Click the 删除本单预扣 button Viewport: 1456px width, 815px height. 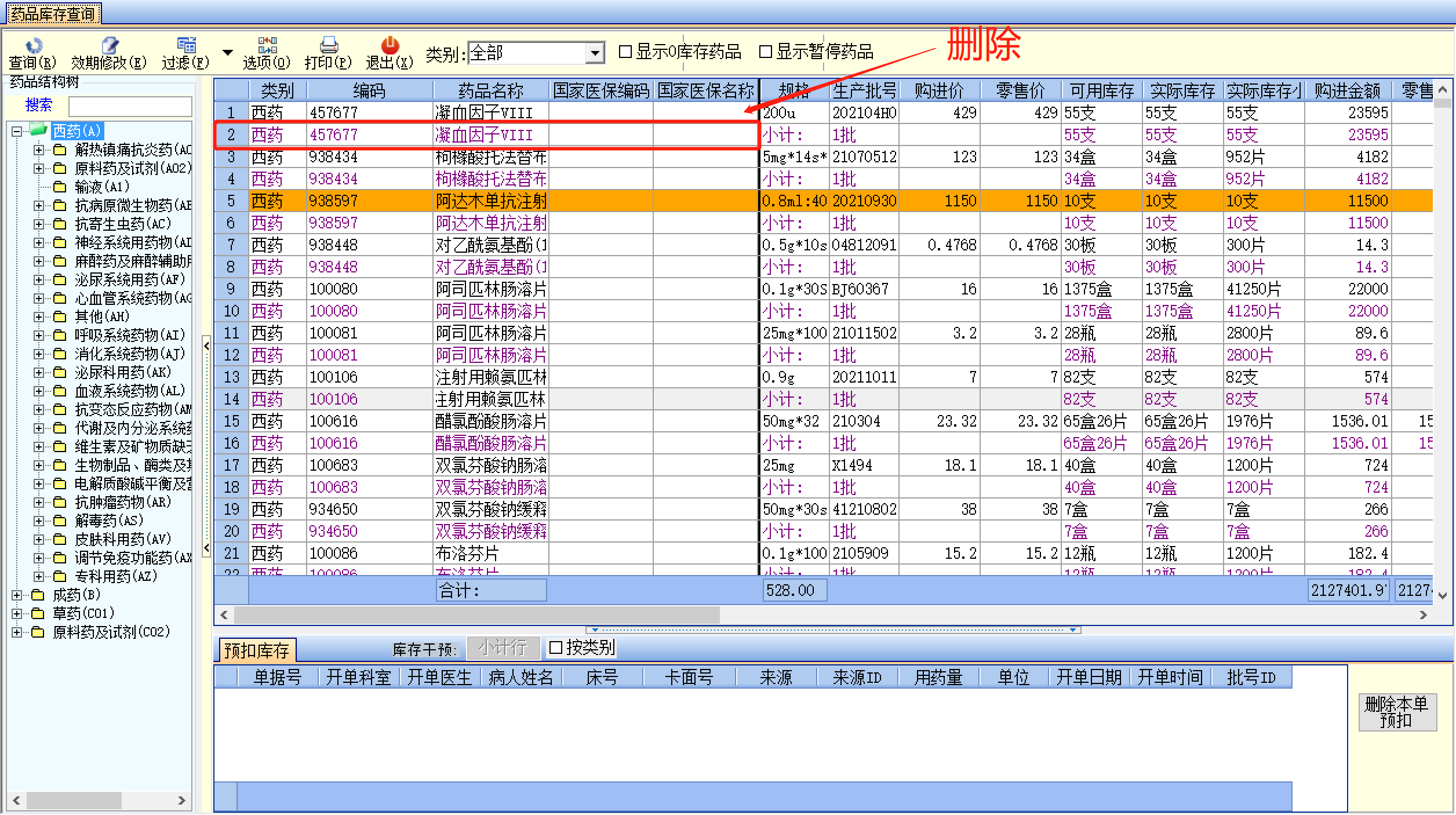click(x=1397, y=712)
